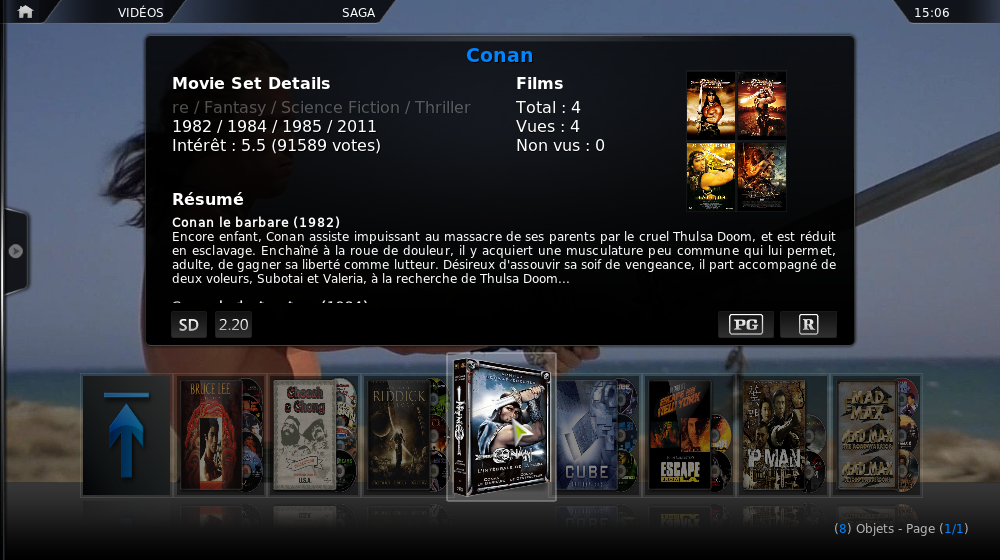Select the Ip Man saga cover
The height and width of the screenshot is (560, 1000).
coord(783,435)
